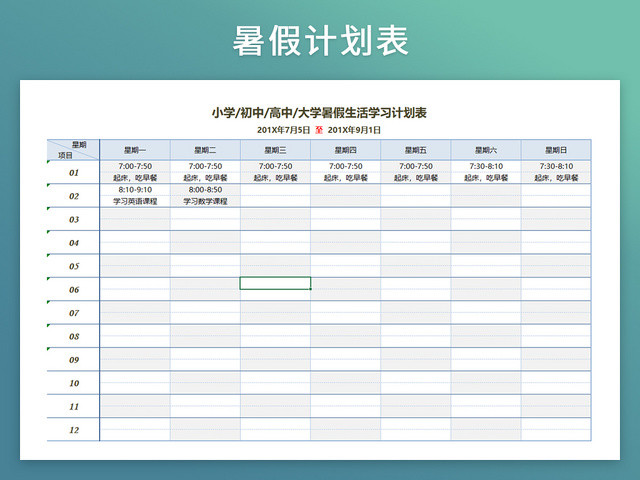
Task: Select the 星期日 column header
Action: click(556, 150)
